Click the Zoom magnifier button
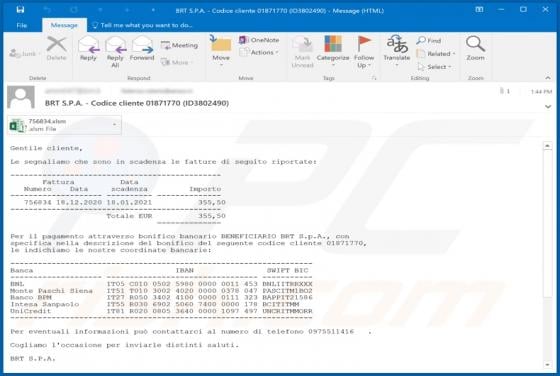 [475, 48]
